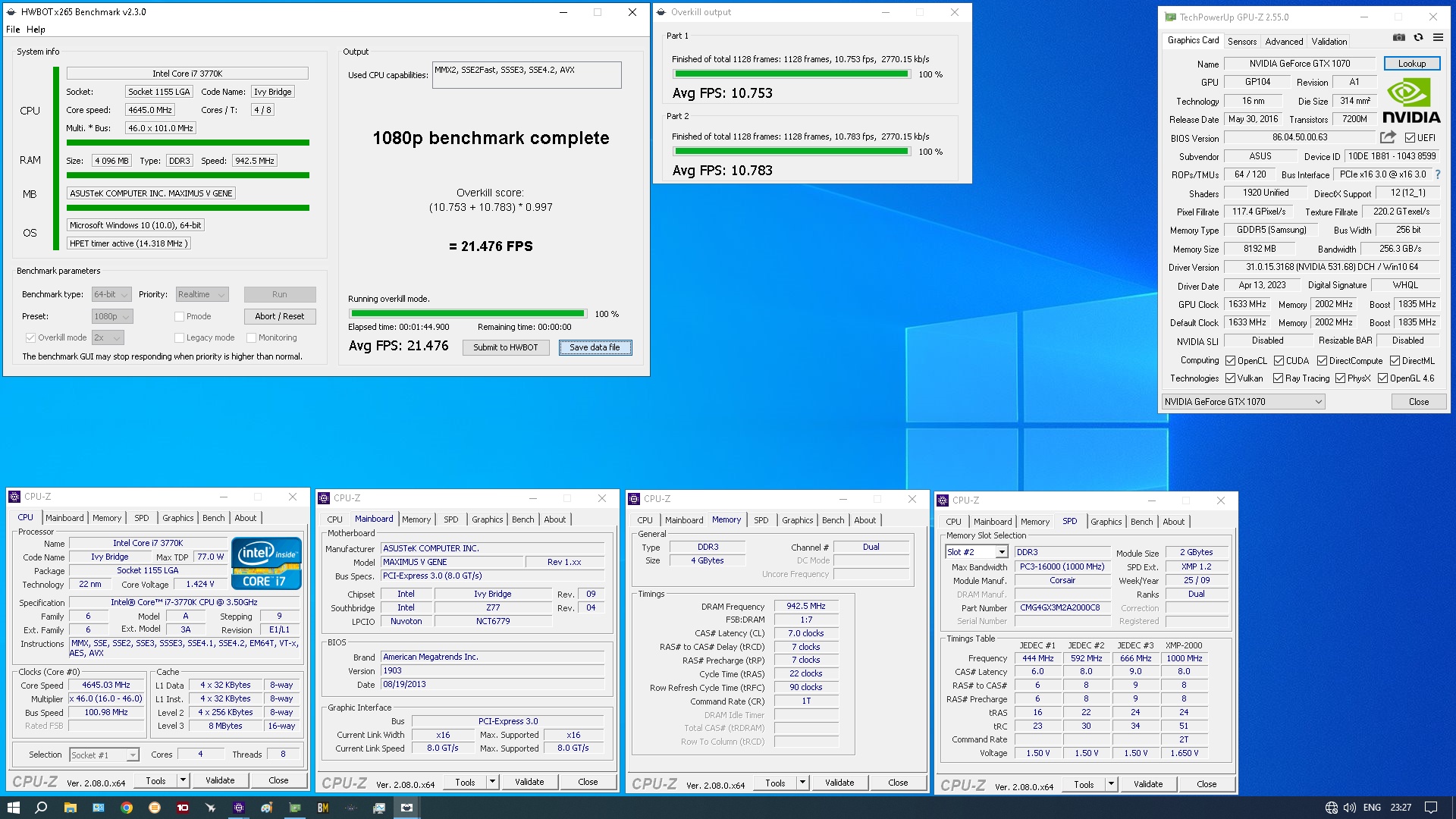Image resolution: width=1456 pixels, height=819 pixels.
Task: Click the Bus Interface question mark icon
Action: 1438,174
